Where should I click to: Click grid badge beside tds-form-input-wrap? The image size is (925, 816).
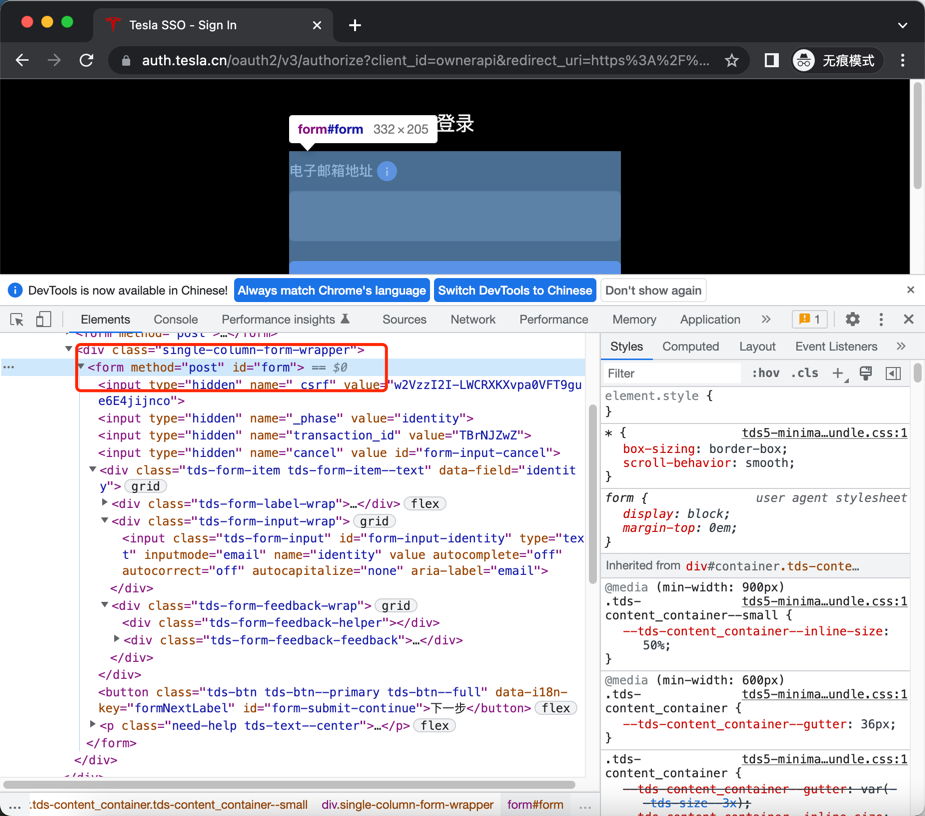point(374,522)
